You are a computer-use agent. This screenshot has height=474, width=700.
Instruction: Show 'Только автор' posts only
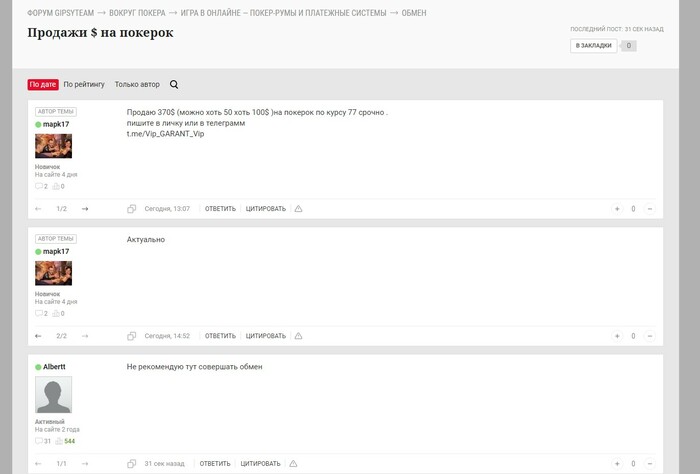click(x=137, y=84)
